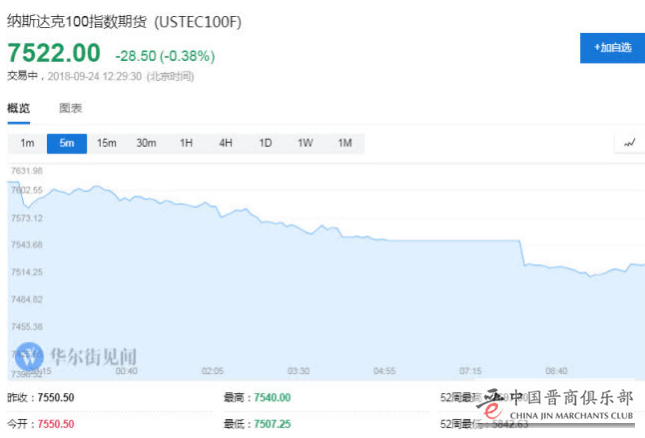The width and height of the screenshot is (645, 438).
Task: Set chart interval to 1W
Action: point(305,143)
